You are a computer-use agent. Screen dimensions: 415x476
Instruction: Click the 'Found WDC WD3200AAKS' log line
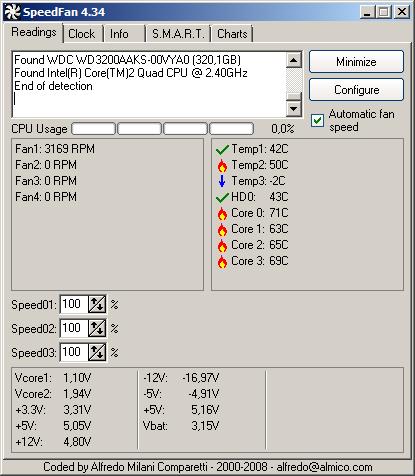tap(127, 60)
